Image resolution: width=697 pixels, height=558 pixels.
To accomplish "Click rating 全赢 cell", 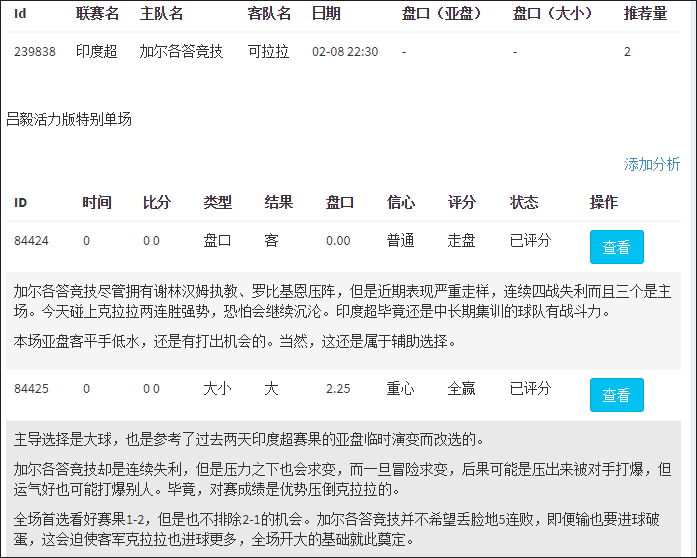I will point(461,389).
